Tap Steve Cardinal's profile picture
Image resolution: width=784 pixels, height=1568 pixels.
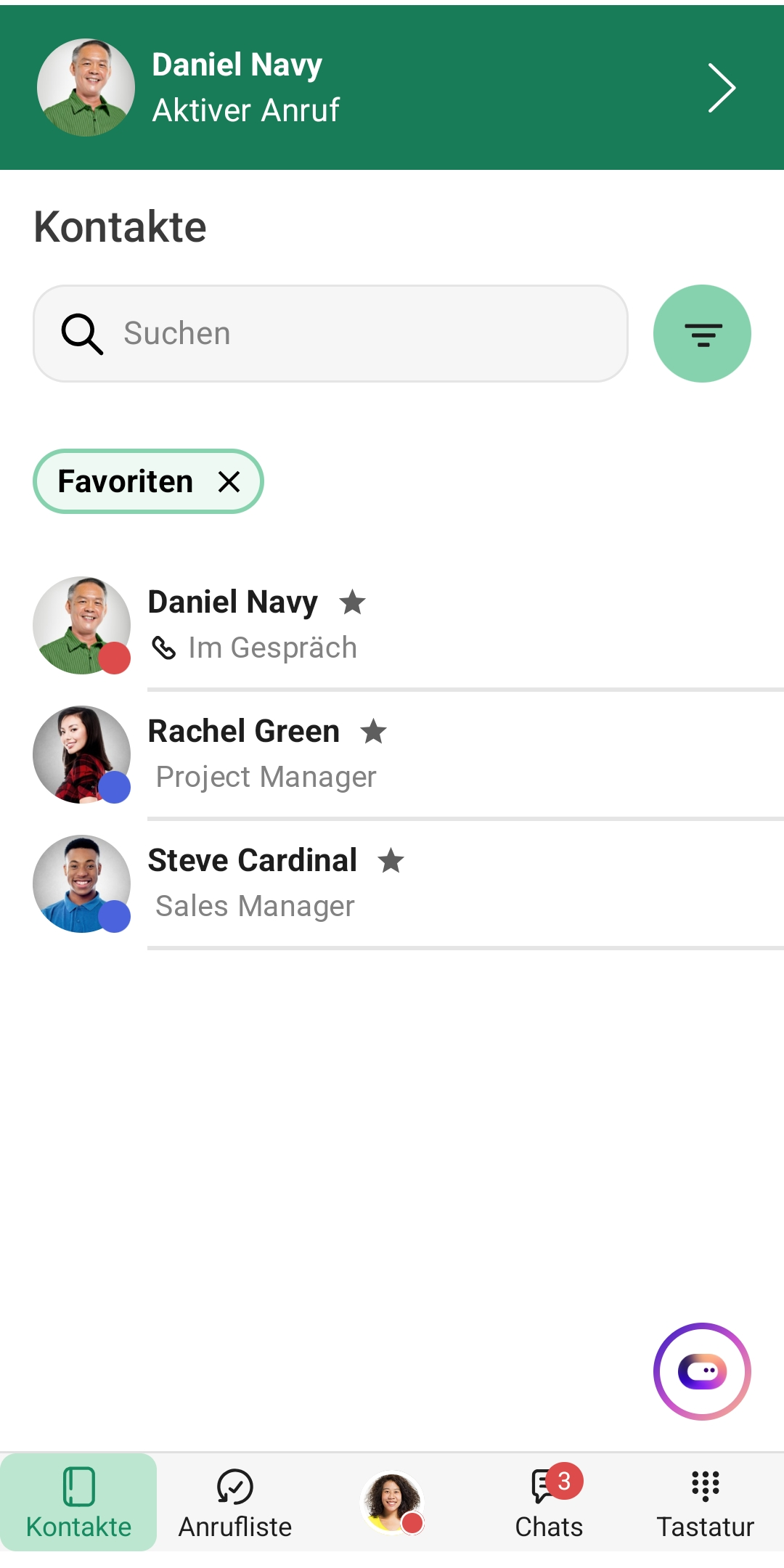pyautogui.click(x=81, y=883)
